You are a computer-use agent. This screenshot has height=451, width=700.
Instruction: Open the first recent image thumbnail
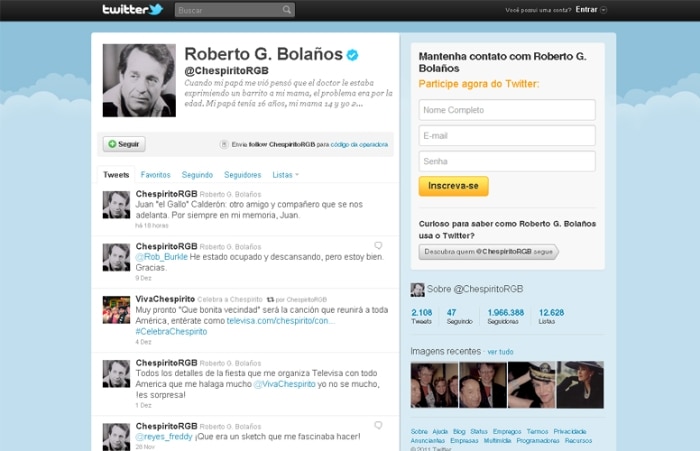[434, 385]
